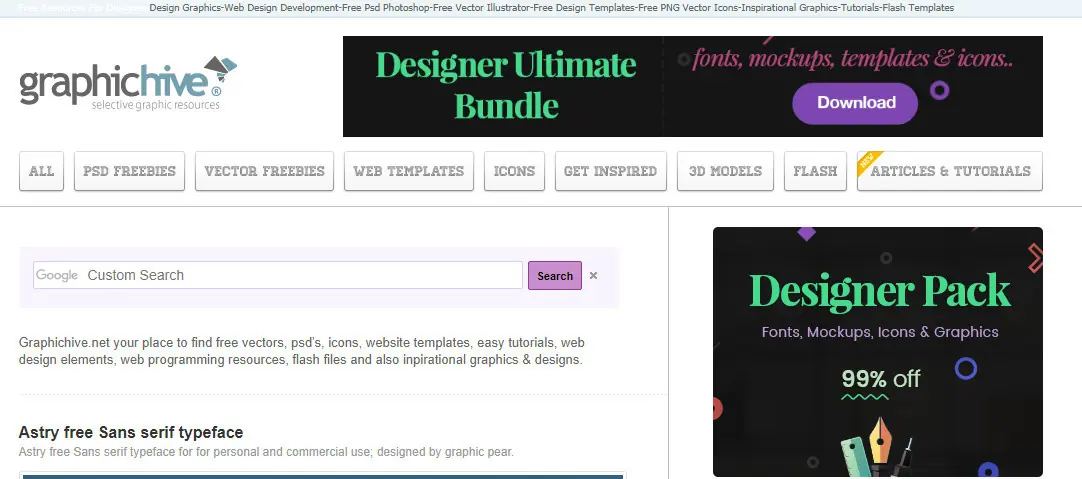Click the Astry typeface description line
The image size is (1082, 479).
(266, 453)
